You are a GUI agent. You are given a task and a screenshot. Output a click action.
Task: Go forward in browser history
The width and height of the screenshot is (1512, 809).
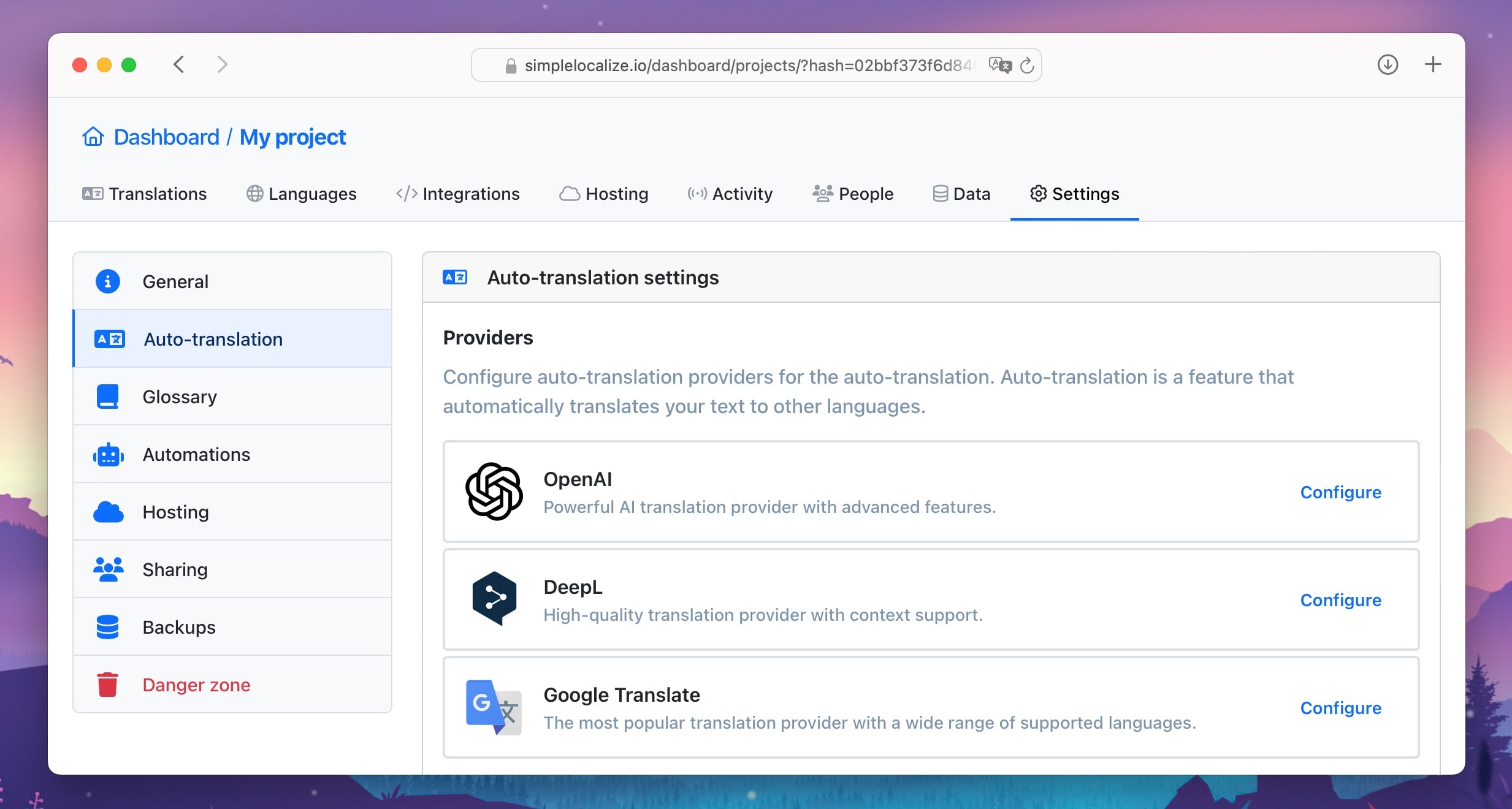click(x=222, y=64)
